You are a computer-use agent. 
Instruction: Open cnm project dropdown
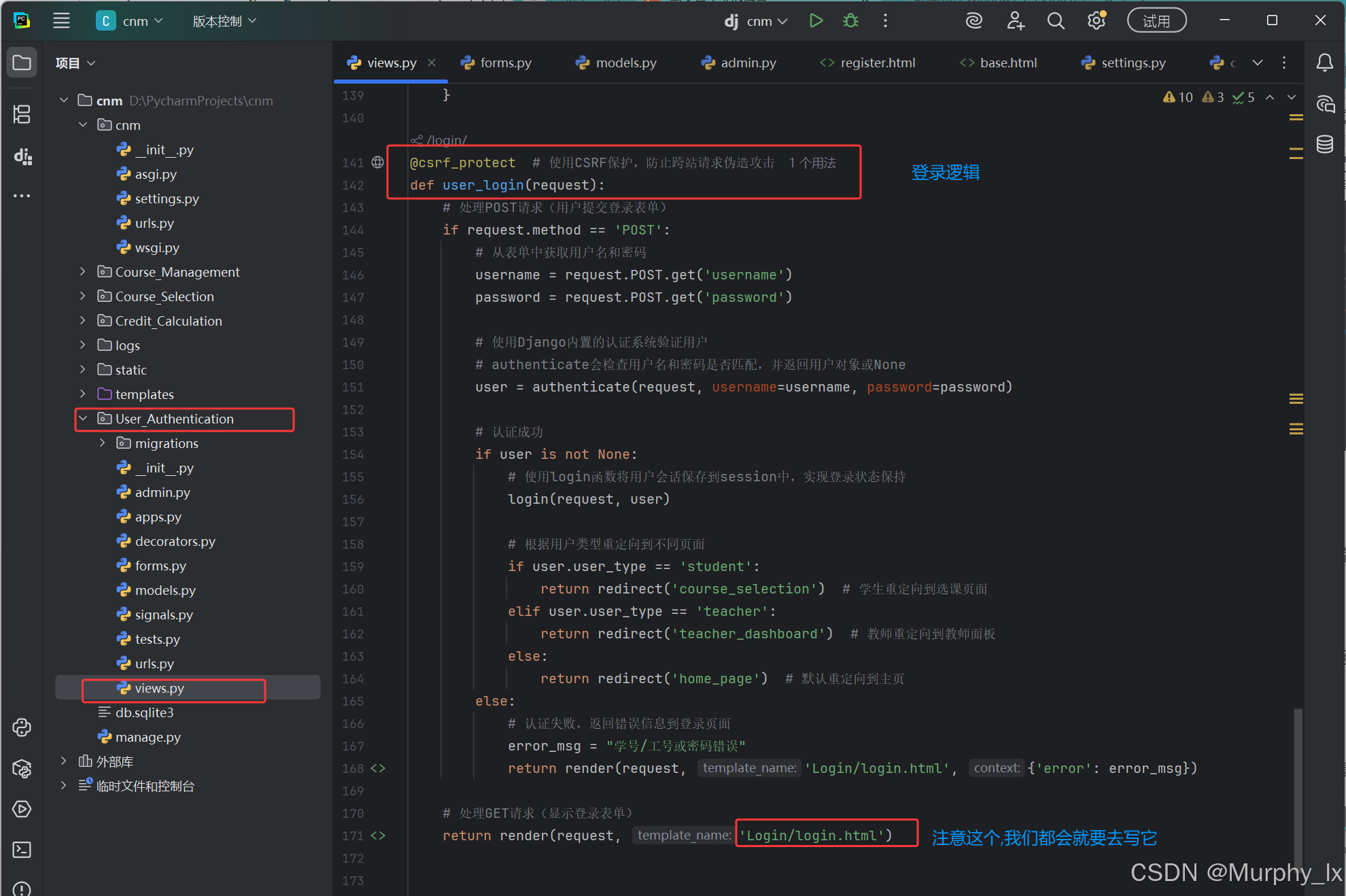tap(130, 21)
